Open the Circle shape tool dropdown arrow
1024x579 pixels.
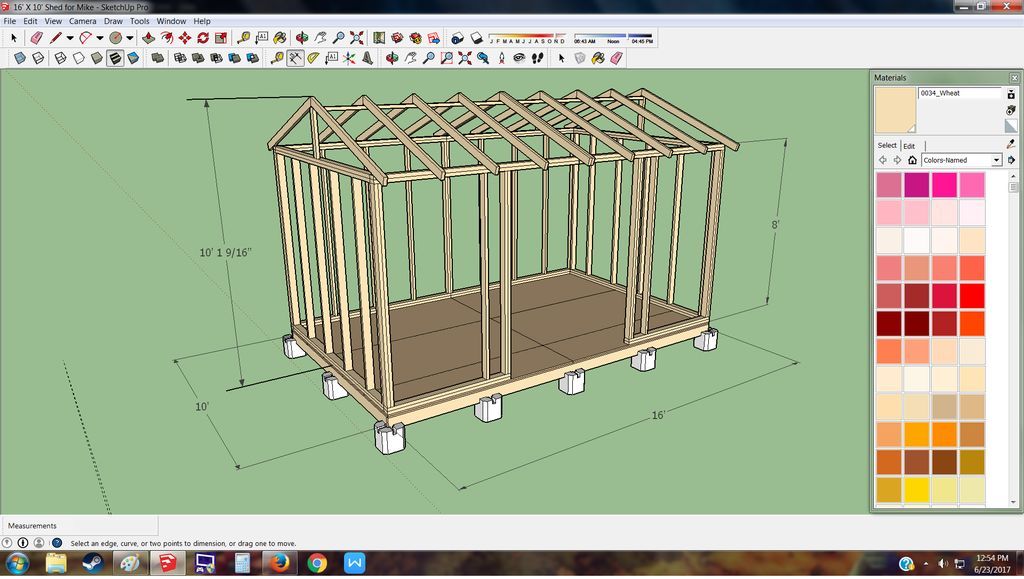click(x=130, y=38)
